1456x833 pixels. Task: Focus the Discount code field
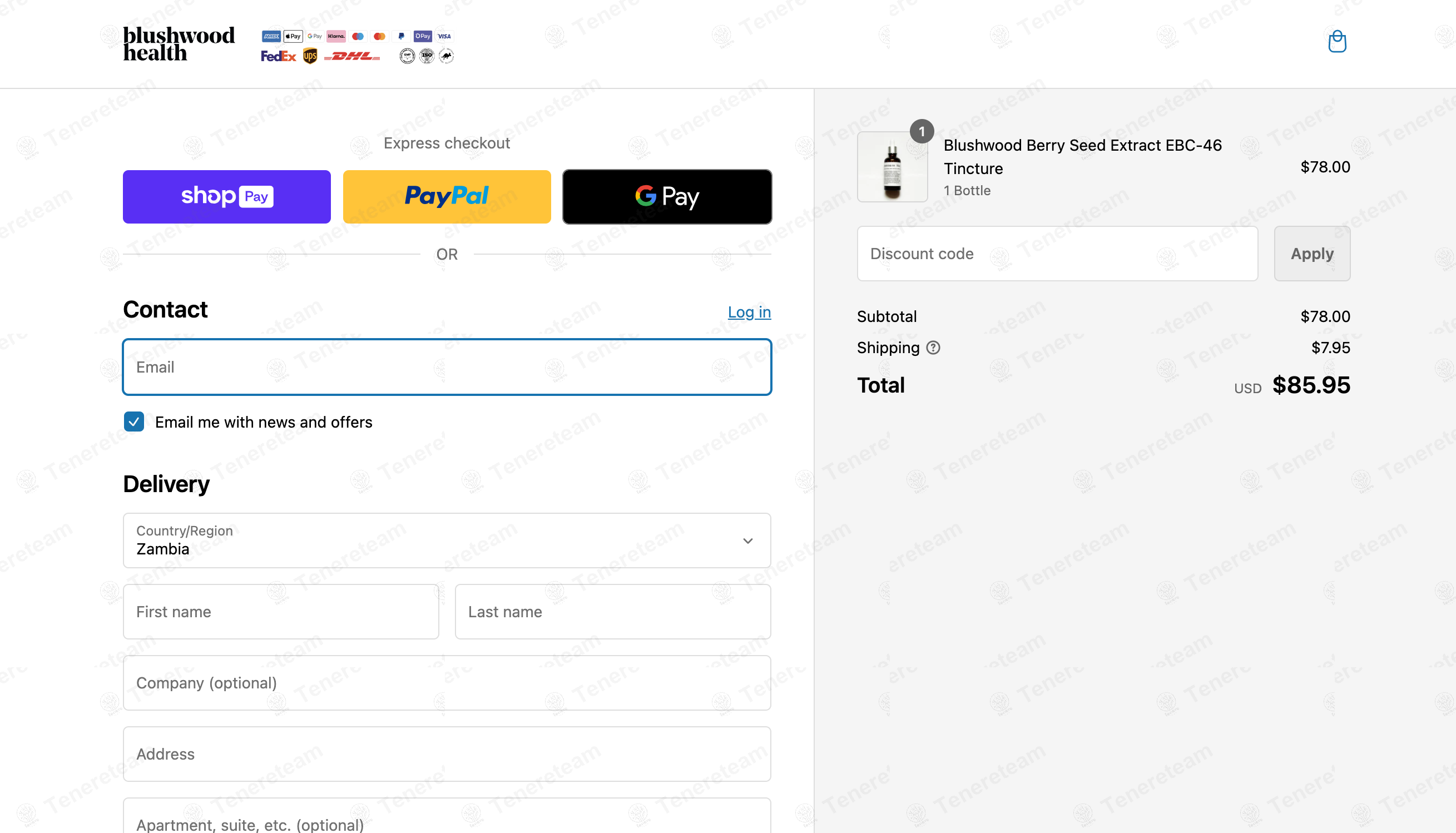point(1057,254)
